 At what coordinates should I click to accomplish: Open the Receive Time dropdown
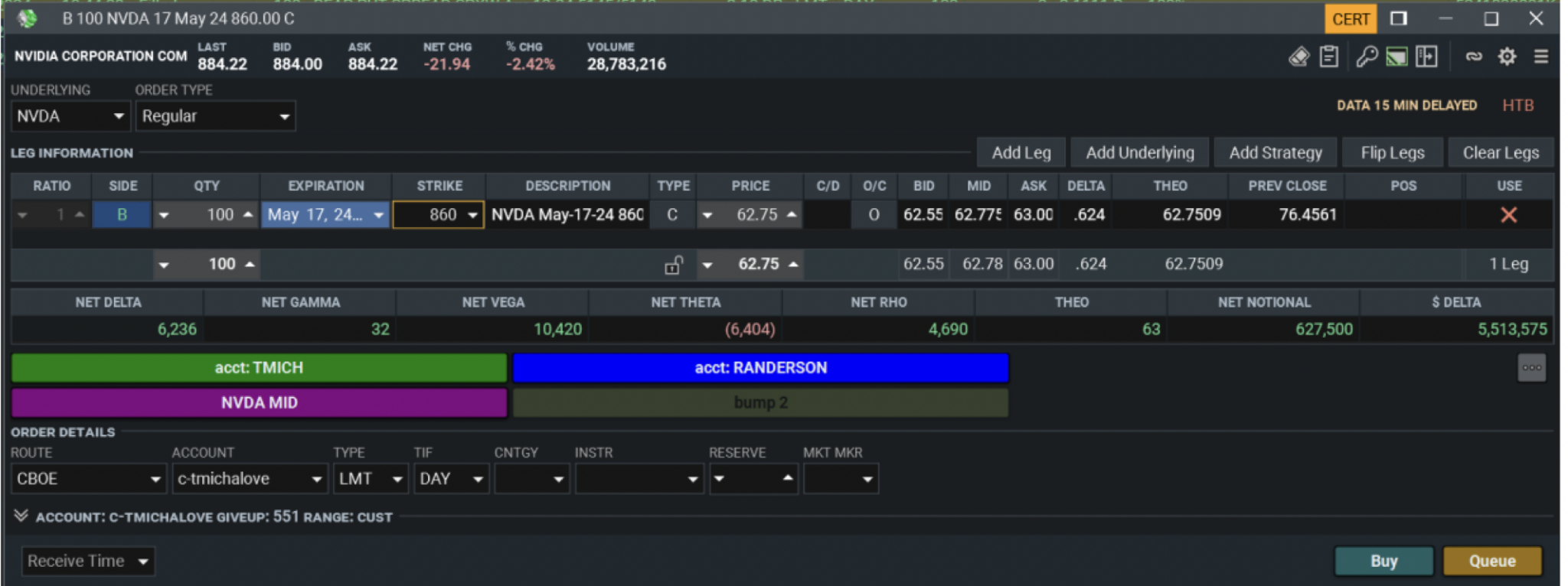pyautogui.click(x=88, y=562)
